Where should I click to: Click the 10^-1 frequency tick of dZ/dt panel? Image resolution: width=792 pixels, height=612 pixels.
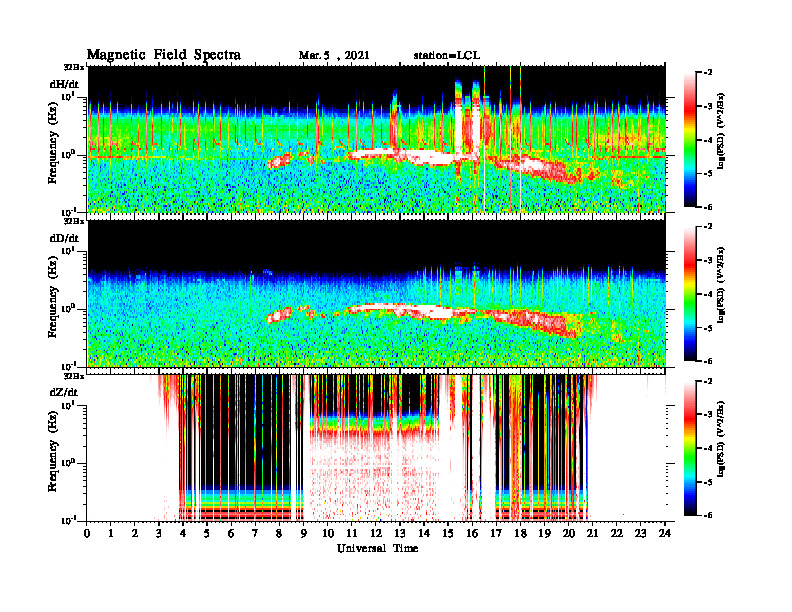[68, 520]
